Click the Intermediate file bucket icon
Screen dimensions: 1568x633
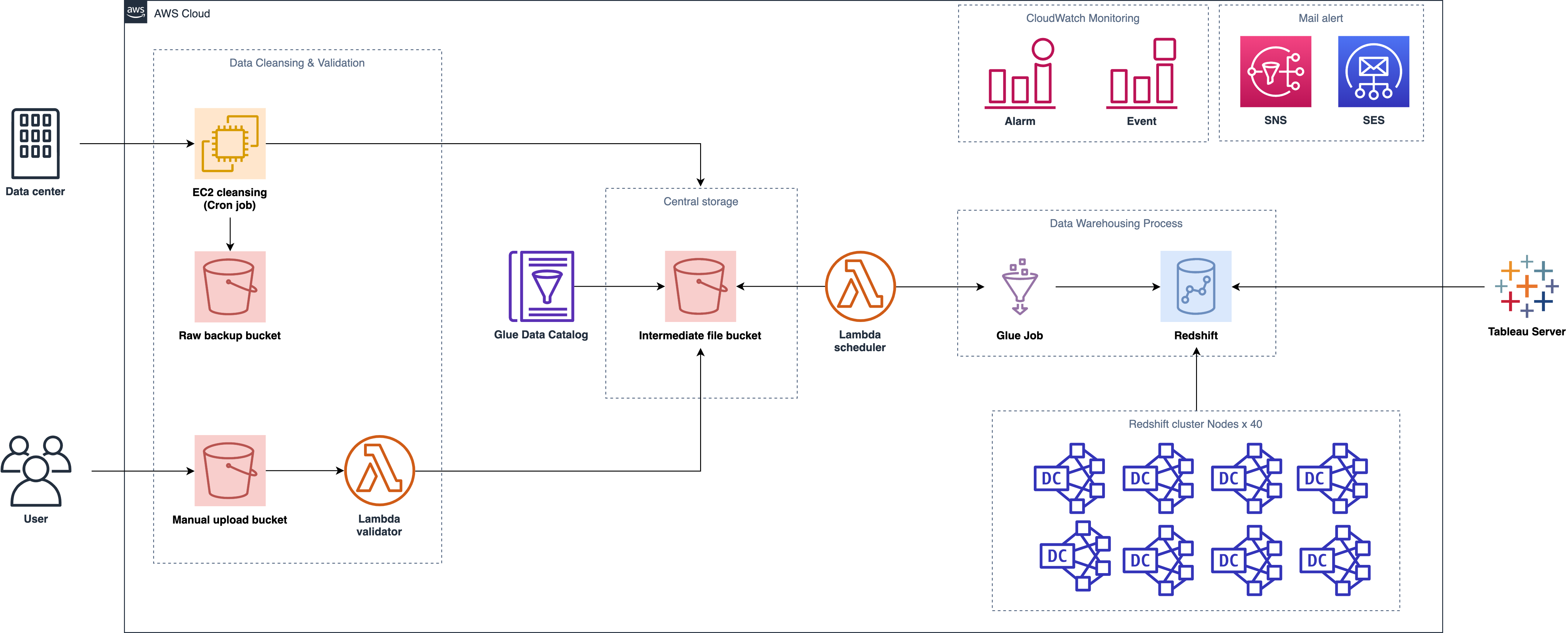tap(700, 286)
